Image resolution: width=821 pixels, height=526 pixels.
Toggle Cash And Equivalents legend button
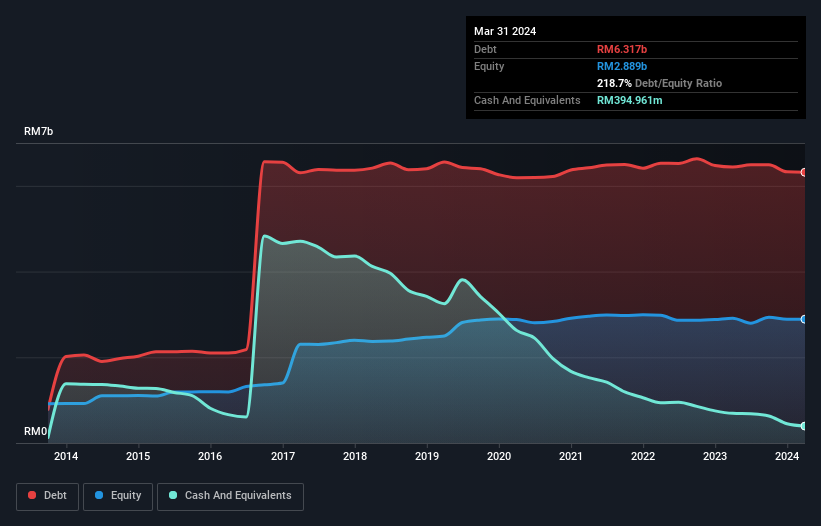[x=230, y=496]
